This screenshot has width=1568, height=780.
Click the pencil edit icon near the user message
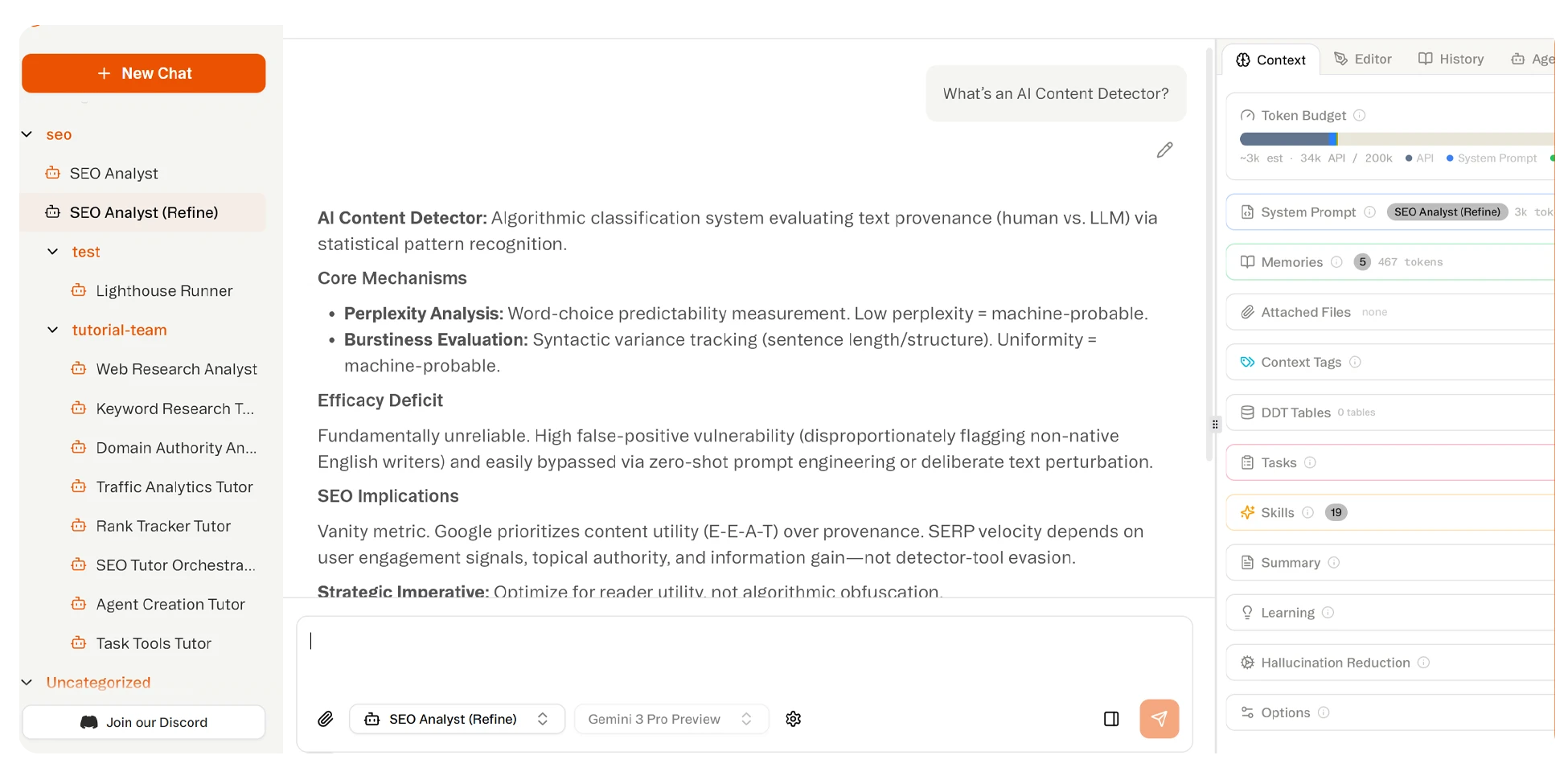click(1164, 150)
